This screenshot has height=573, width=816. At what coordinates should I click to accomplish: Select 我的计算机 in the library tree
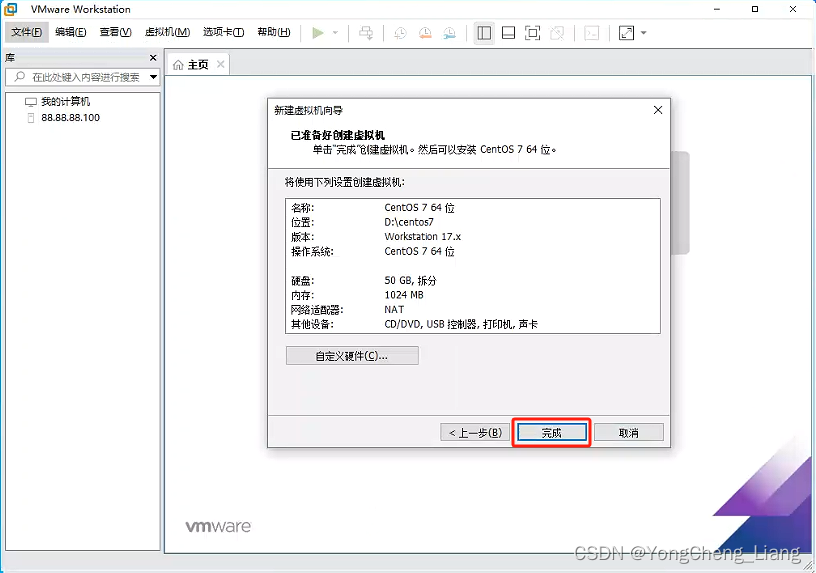pos(66,101)
